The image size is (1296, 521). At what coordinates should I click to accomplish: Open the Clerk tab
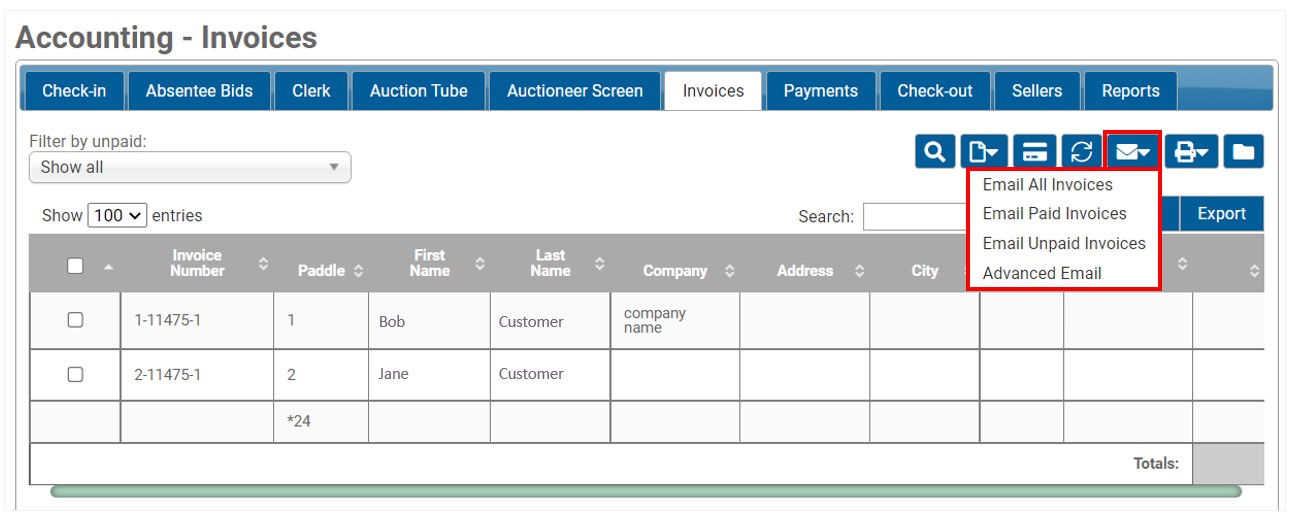[311, 91]
